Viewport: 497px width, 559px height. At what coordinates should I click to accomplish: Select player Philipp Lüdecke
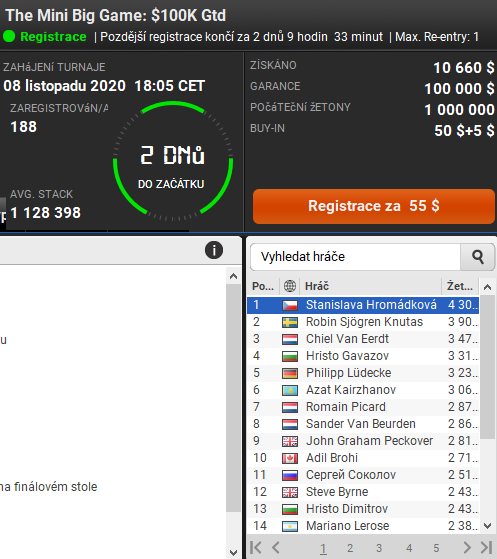point(363,373)
